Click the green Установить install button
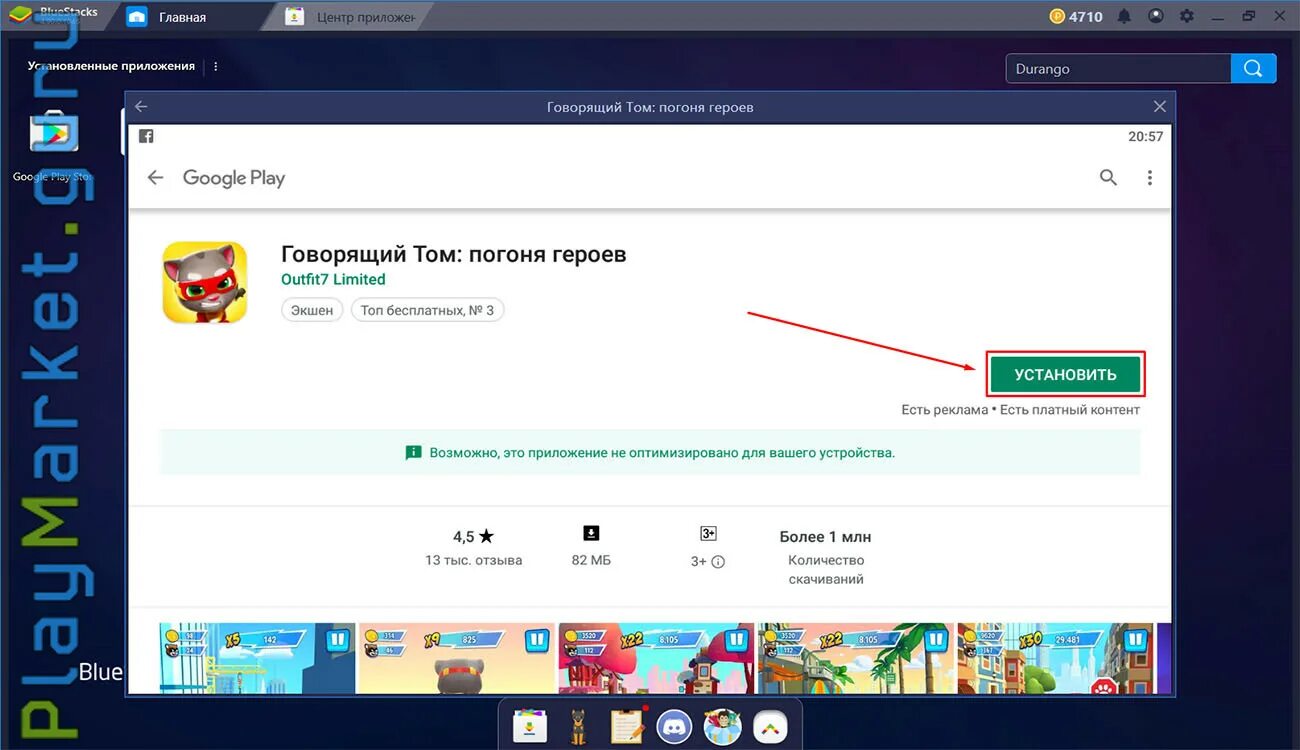The height and width of the screenshot is (750, 1300). pos(1065,375)
